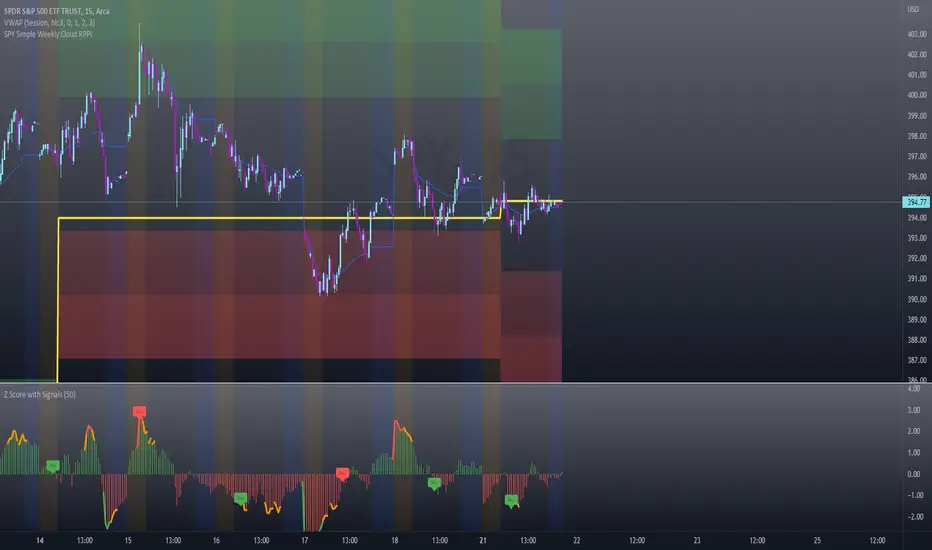Click the 0.00 level on the Z Score axis
The width and height of the screenshot is (932, 550).
914,474
